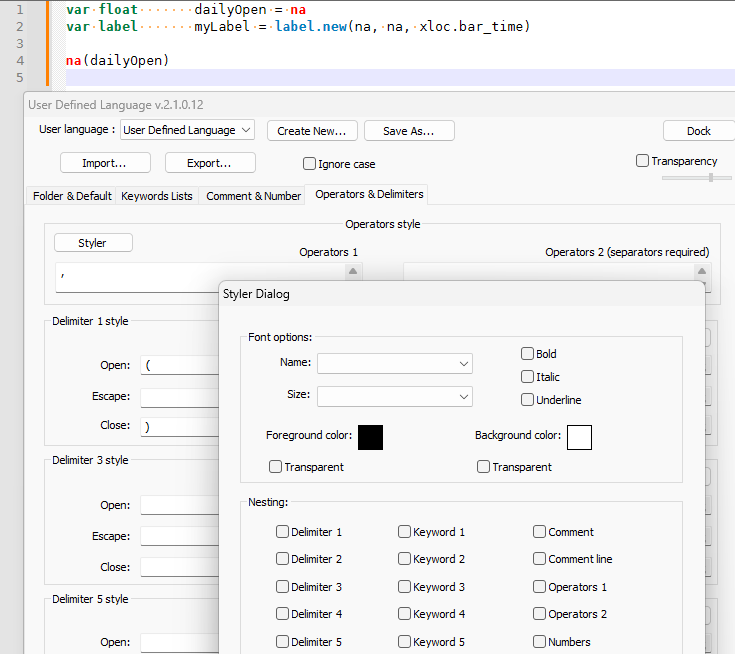Click Delimiter 1 Escape field

(x=180, y=397)
